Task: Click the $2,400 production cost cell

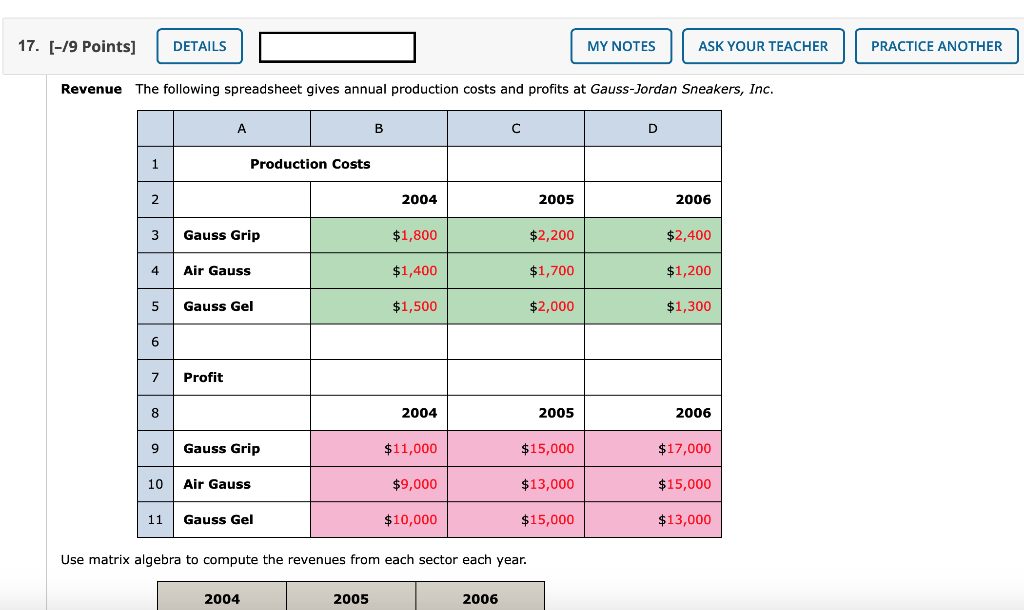Action: 653,235
